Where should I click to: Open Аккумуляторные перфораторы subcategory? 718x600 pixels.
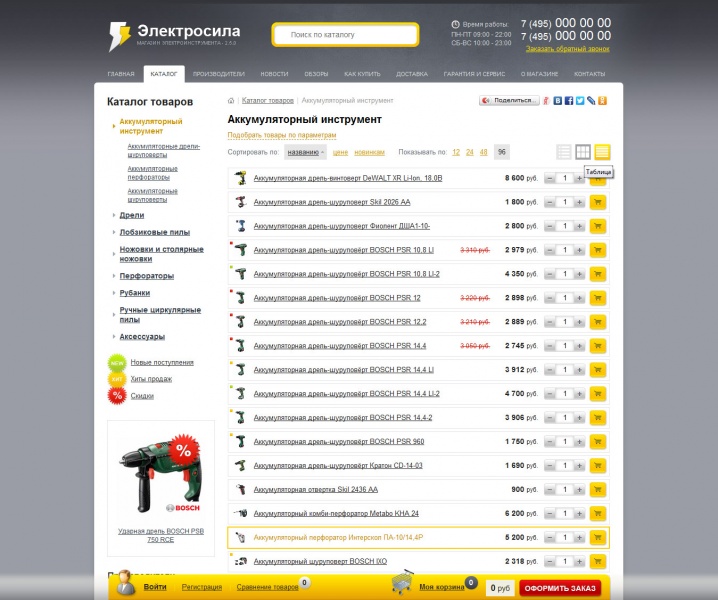click(152, 173)
